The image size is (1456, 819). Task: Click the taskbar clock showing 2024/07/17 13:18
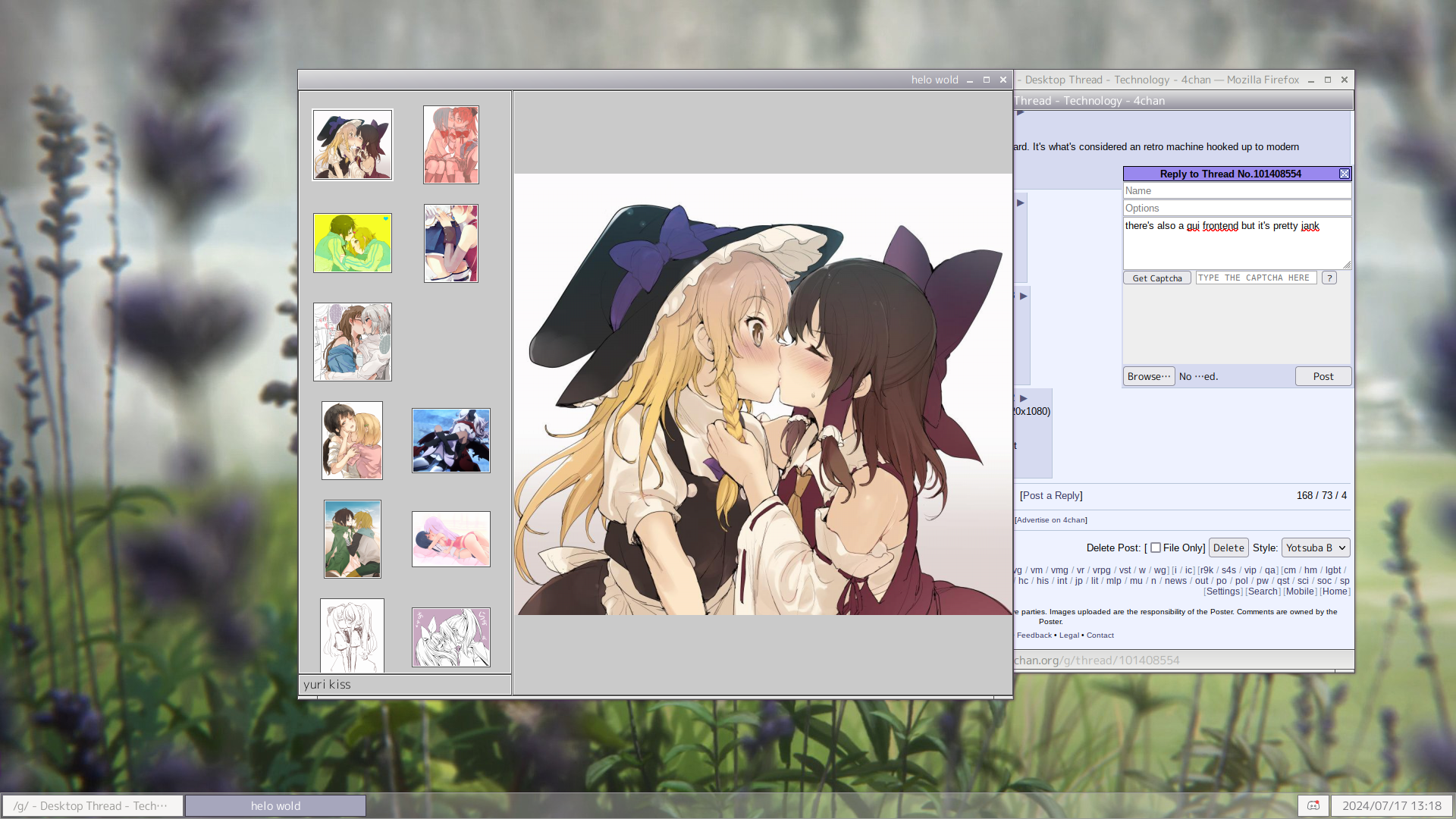tap(1392, 805)
